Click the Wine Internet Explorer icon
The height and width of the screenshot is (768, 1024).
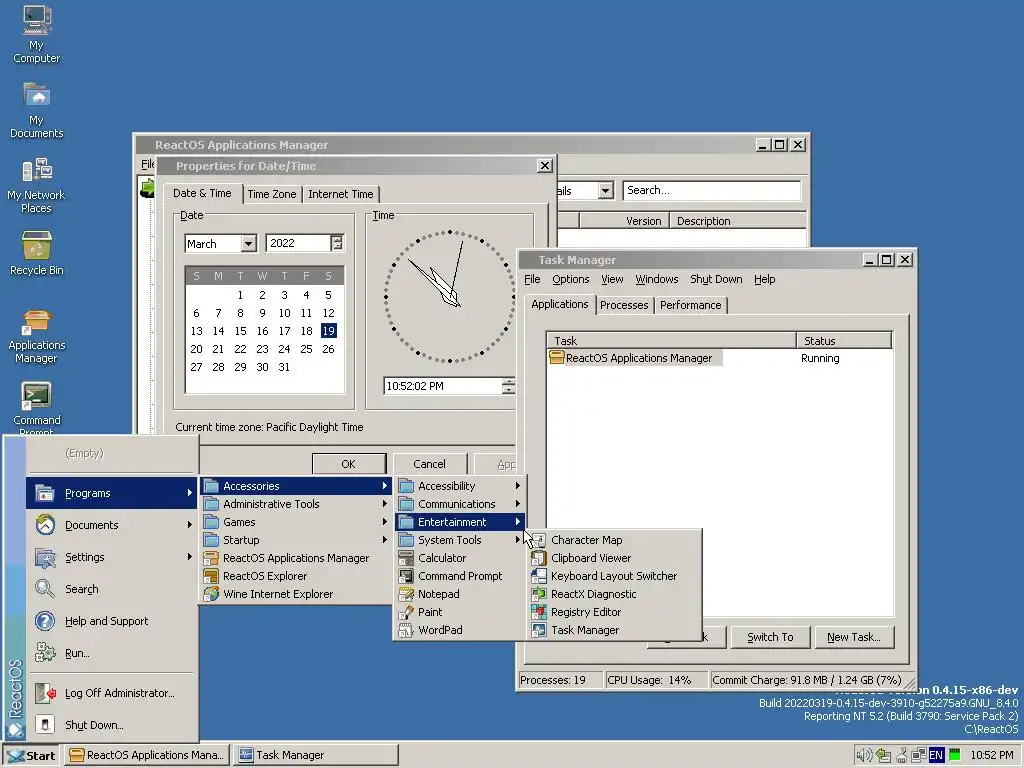tap(211, 594)
